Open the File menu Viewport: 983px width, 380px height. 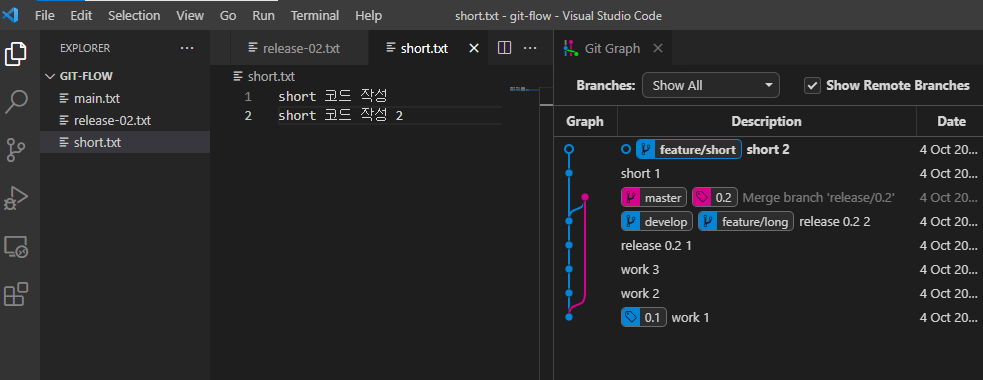[45, 15]
